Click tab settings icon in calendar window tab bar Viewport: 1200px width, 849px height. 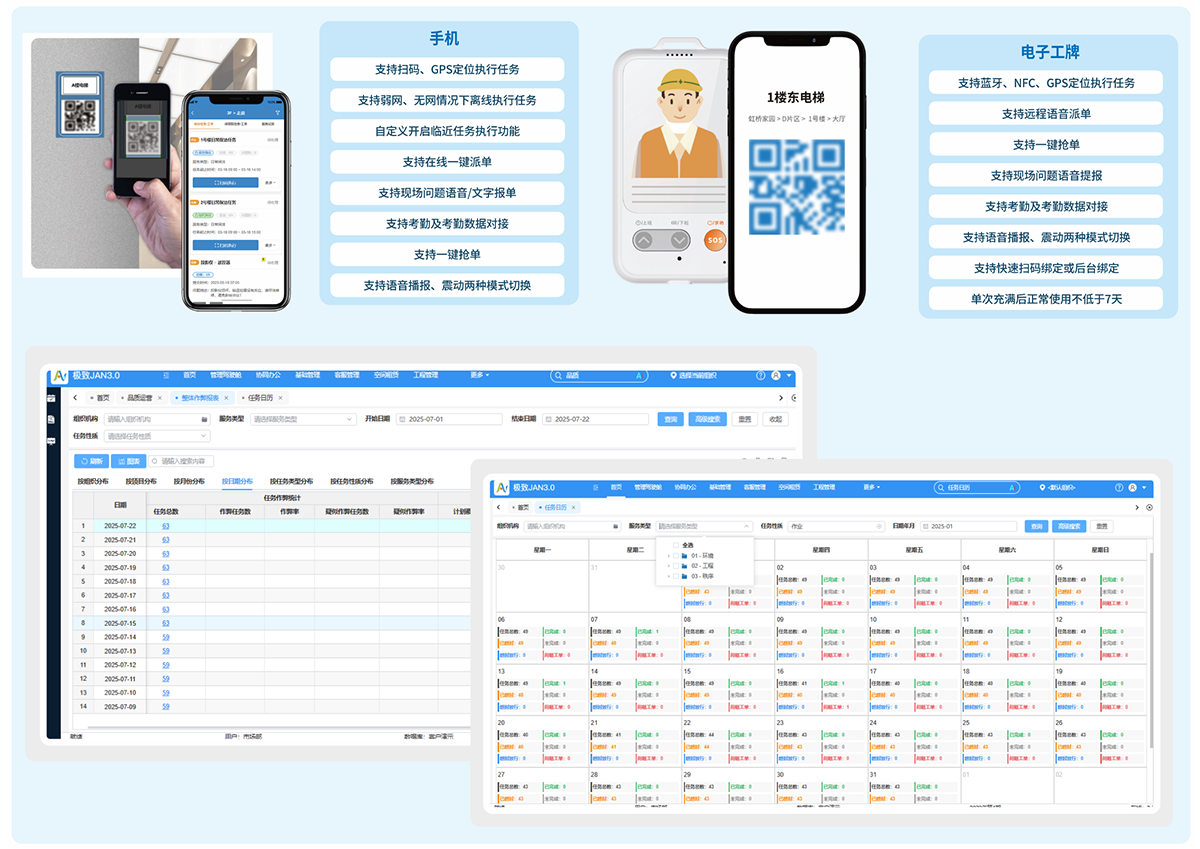(1149, 507)
